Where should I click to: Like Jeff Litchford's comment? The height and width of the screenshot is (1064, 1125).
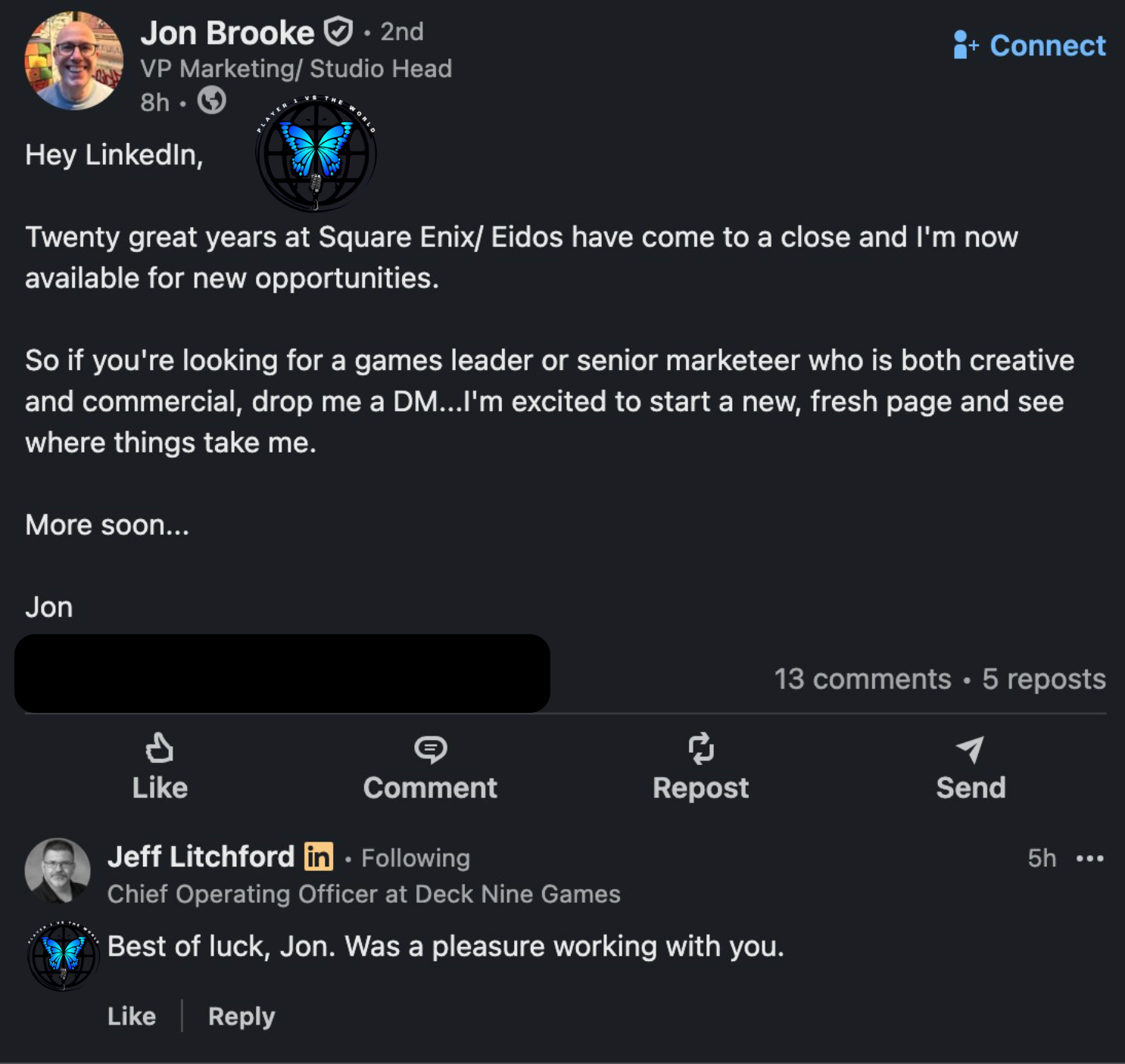132,1016
